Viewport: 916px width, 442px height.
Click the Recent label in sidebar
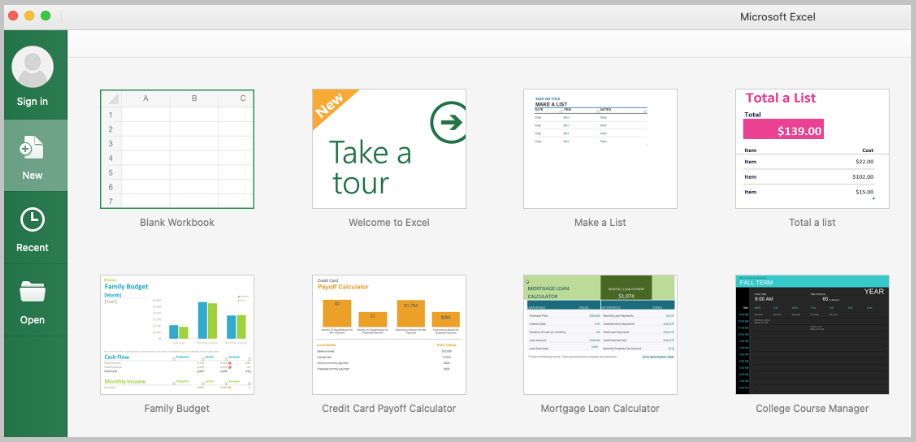click(32, 248)
